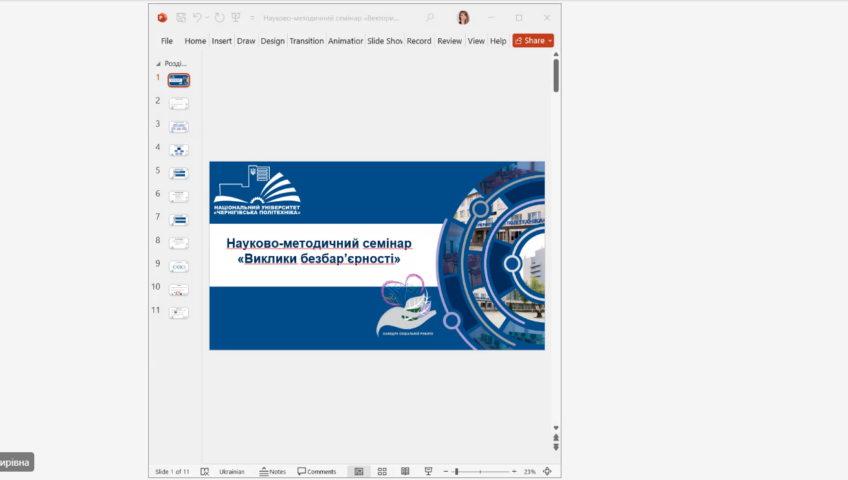Viewport: 848px width, 480px height.
Task: Redo the last action
Action: point(219,18)
